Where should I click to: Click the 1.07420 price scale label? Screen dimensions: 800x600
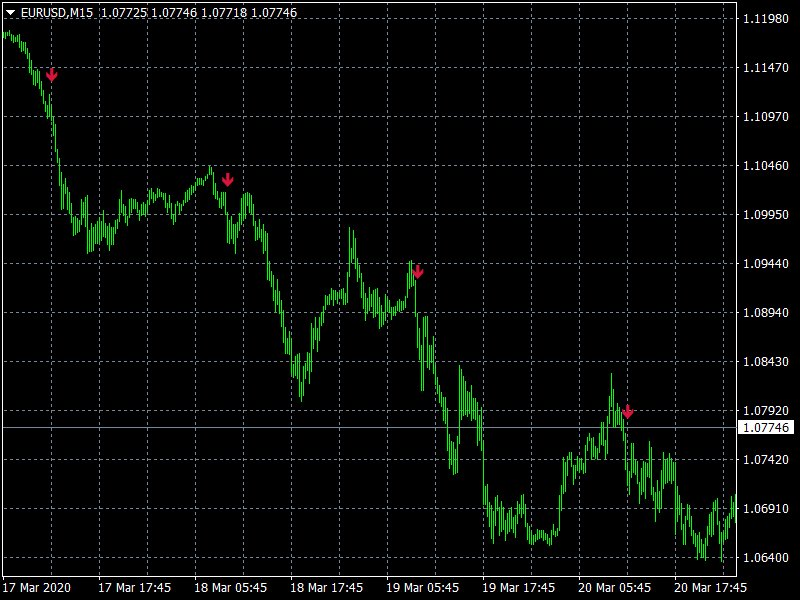(x=766, y=460)
